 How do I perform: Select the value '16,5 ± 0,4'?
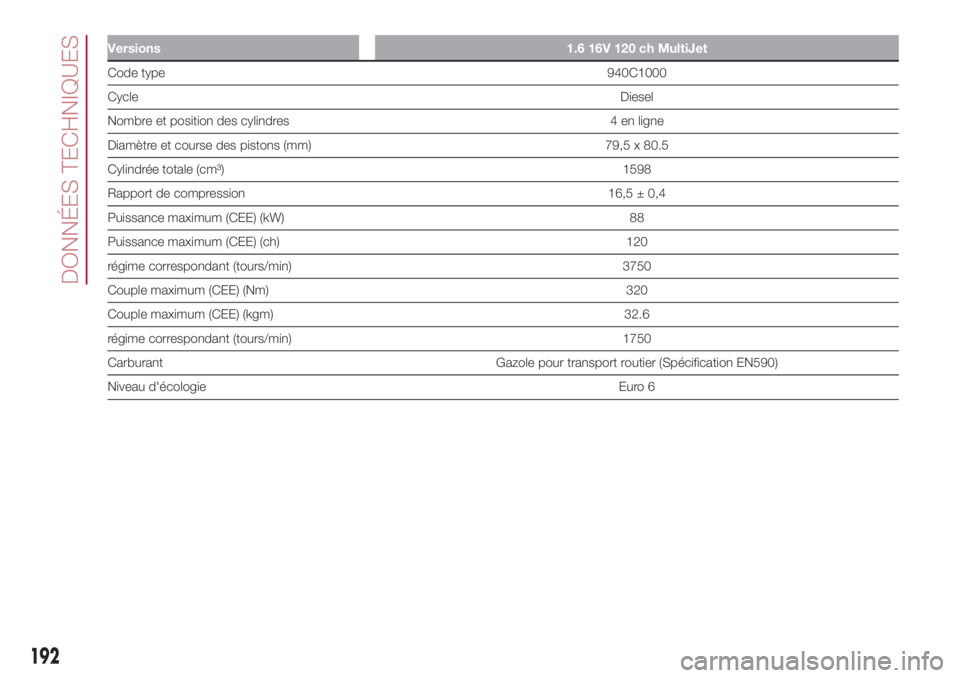click(637, 194)
